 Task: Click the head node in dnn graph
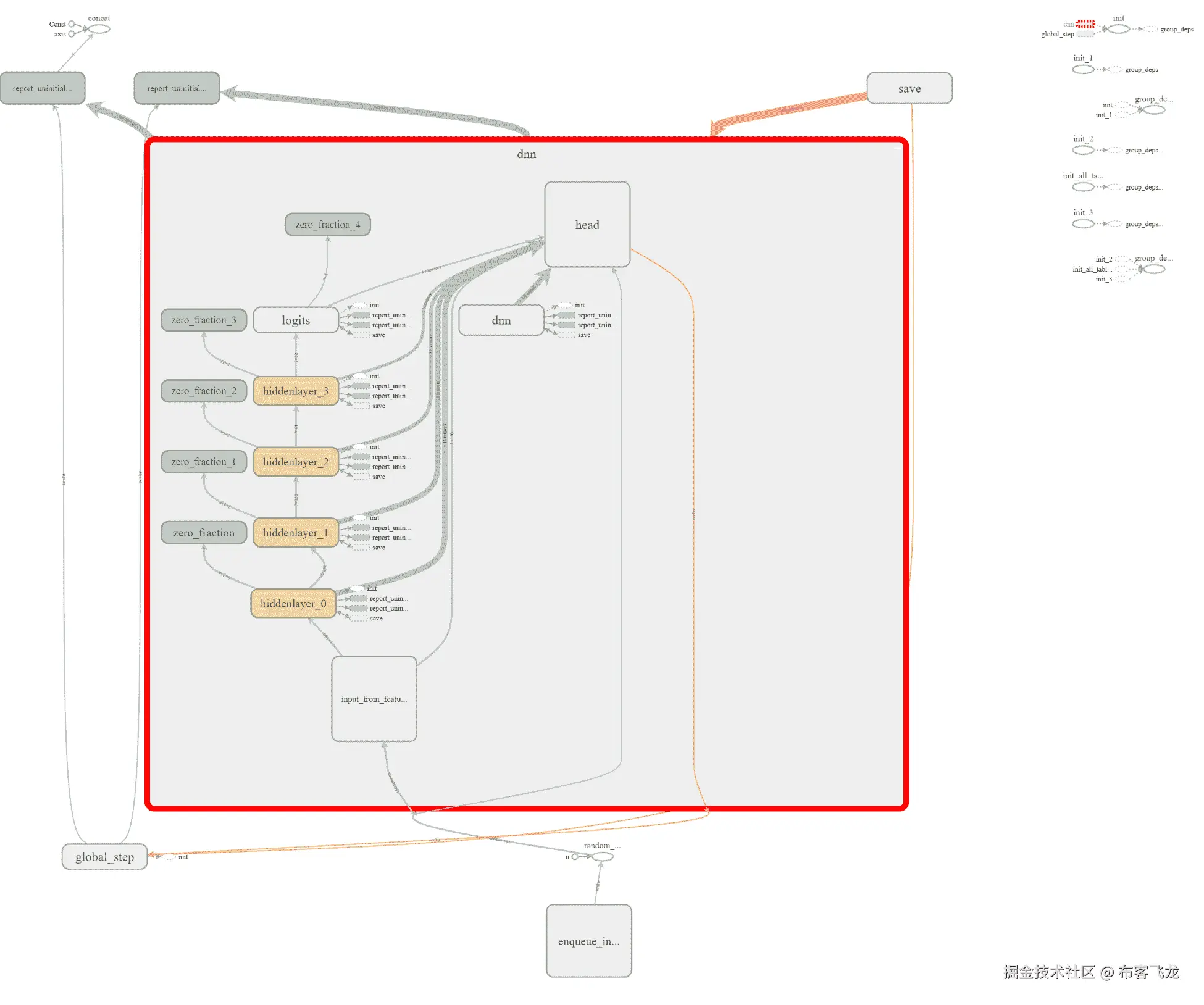coord(587,224)
